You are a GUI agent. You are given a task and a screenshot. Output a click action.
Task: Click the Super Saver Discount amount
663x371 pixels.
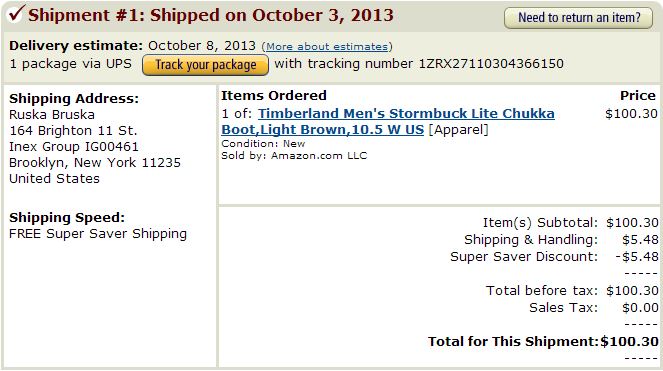point(637,257)
